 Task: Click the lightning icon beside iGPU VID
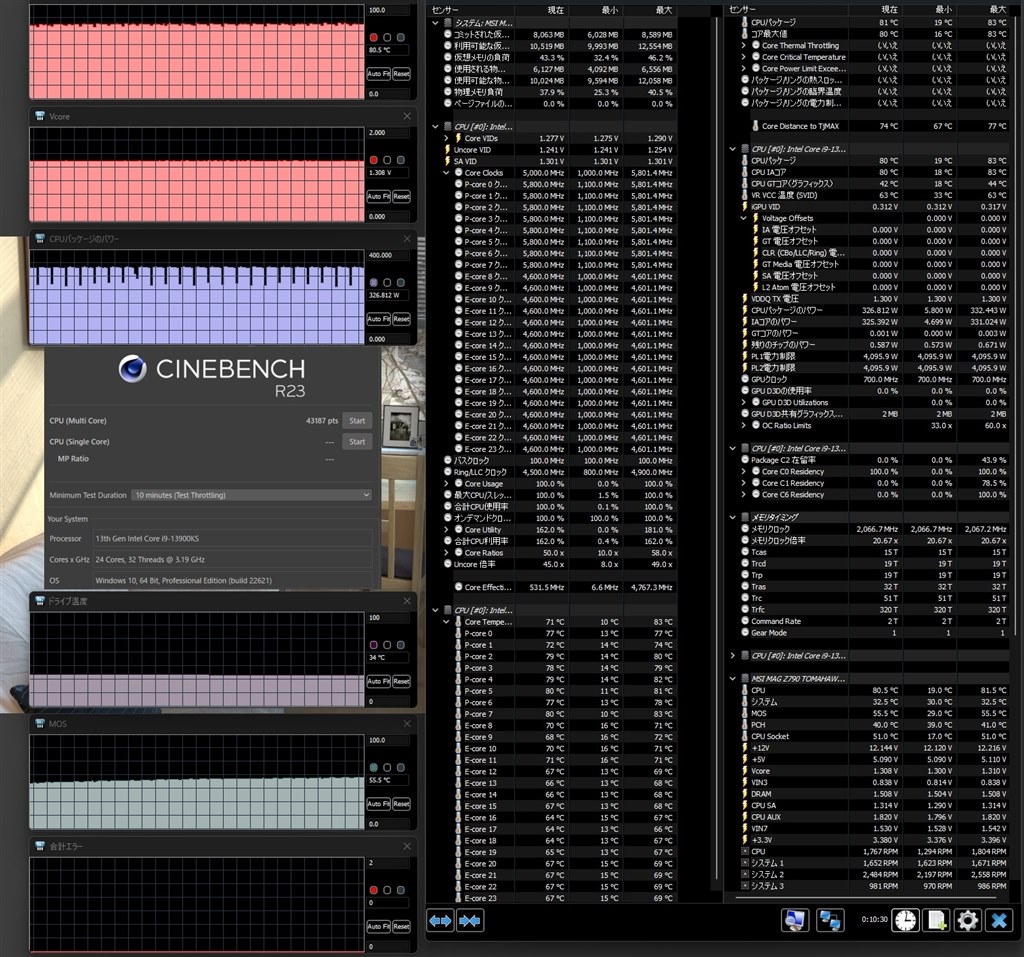click(x=745, y=206)
